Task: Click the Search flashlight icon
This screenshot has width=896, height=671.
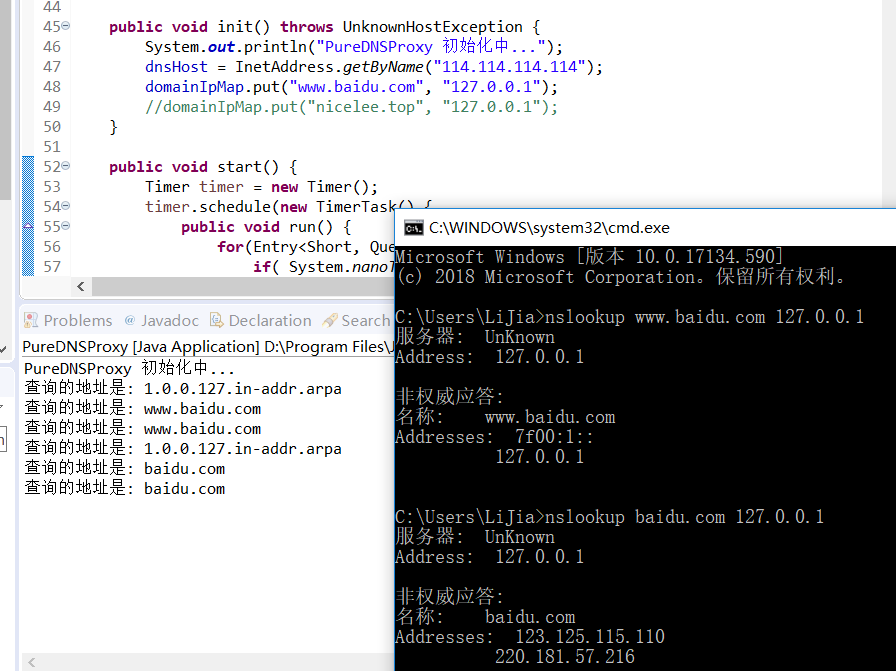Action: point(330,321)
